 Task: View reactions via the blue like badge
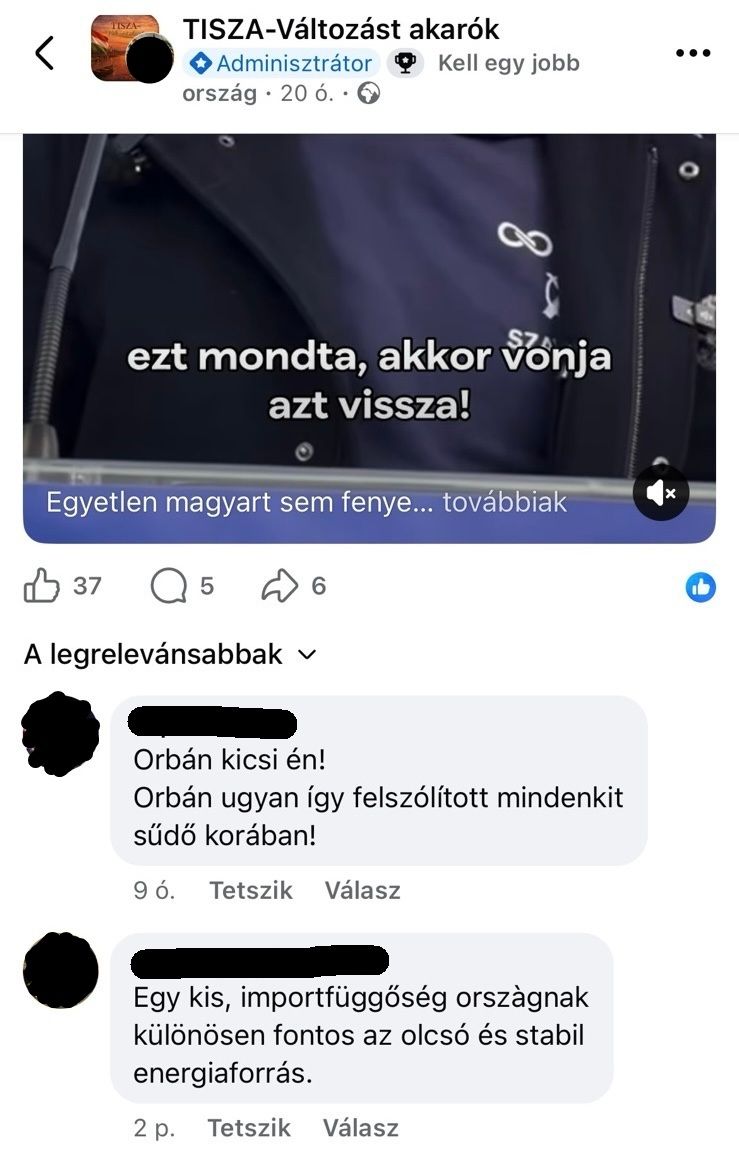point(701,587)
